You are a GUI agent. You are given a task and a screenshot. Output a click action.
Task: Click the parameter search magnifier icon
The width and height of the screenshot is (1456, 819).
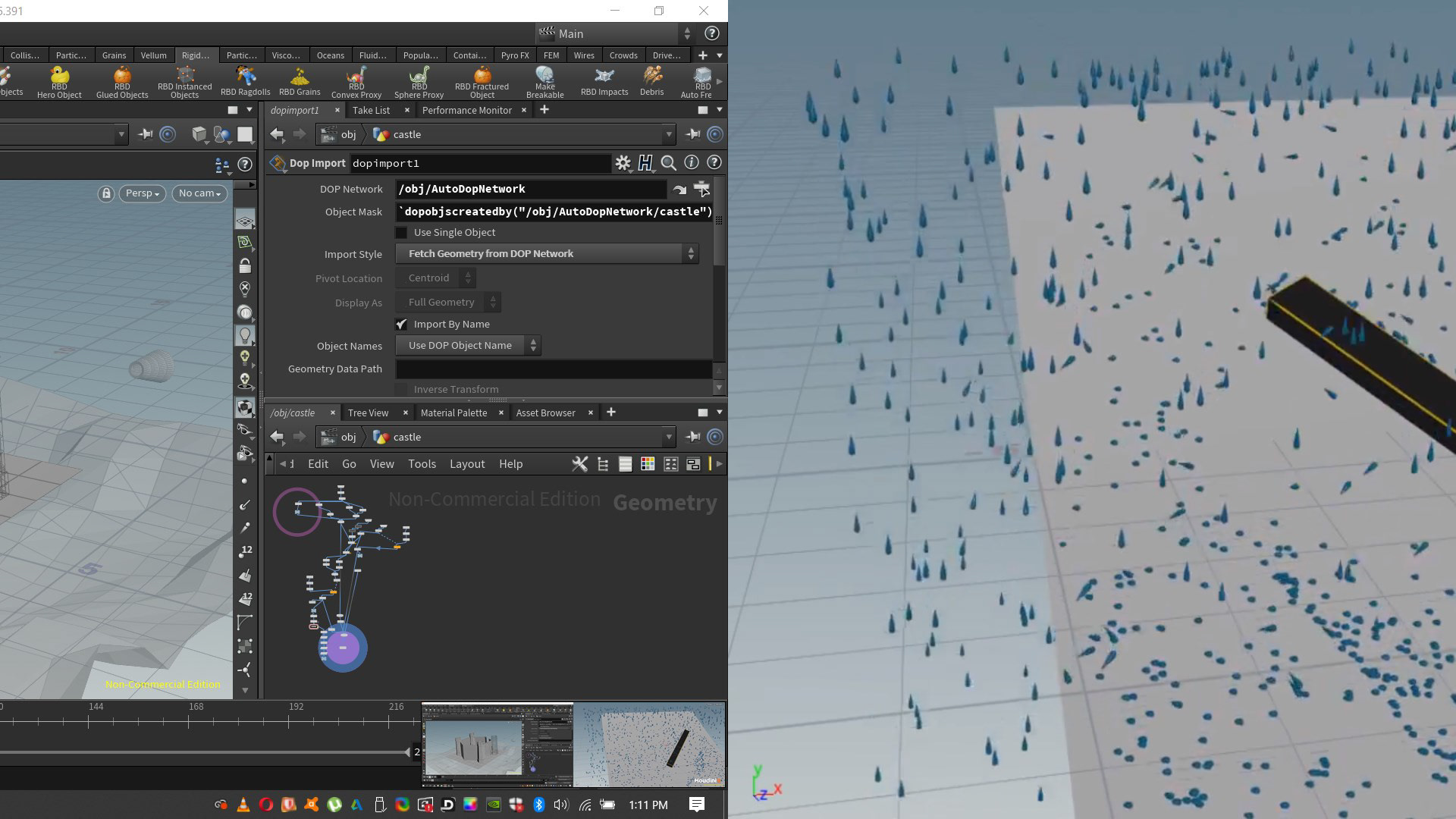[x=668, y=163]
